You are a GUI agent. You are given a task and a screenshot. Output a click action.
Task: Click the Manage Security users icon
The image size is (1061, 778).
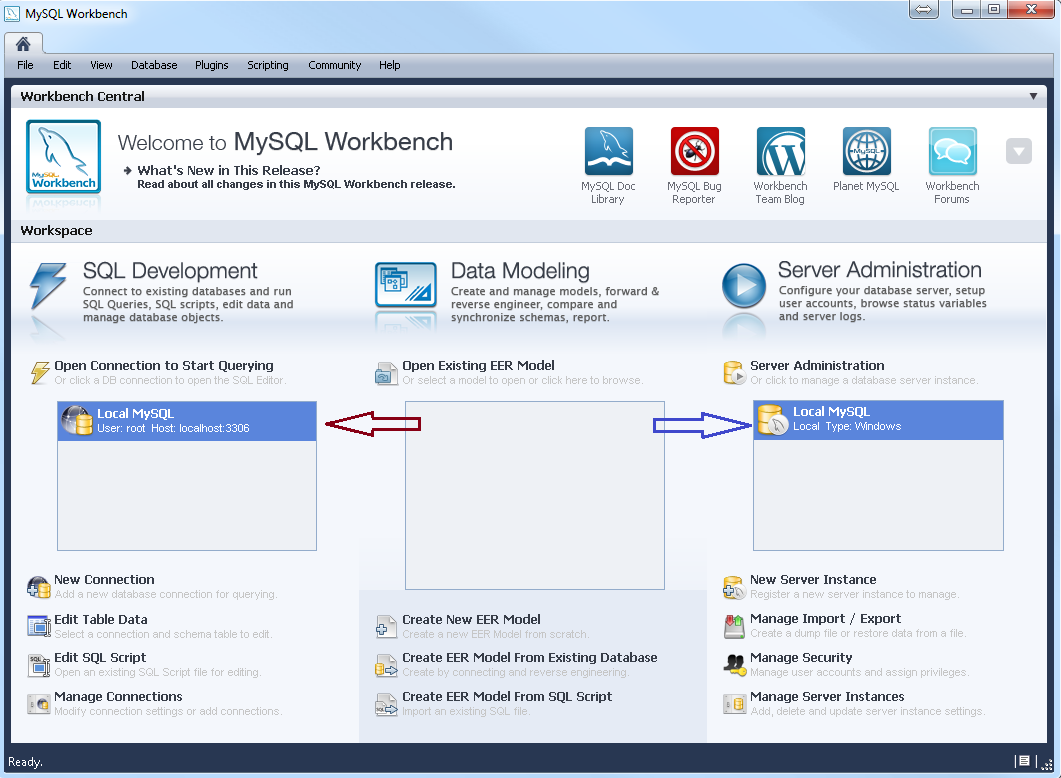[x=734, y=665]
